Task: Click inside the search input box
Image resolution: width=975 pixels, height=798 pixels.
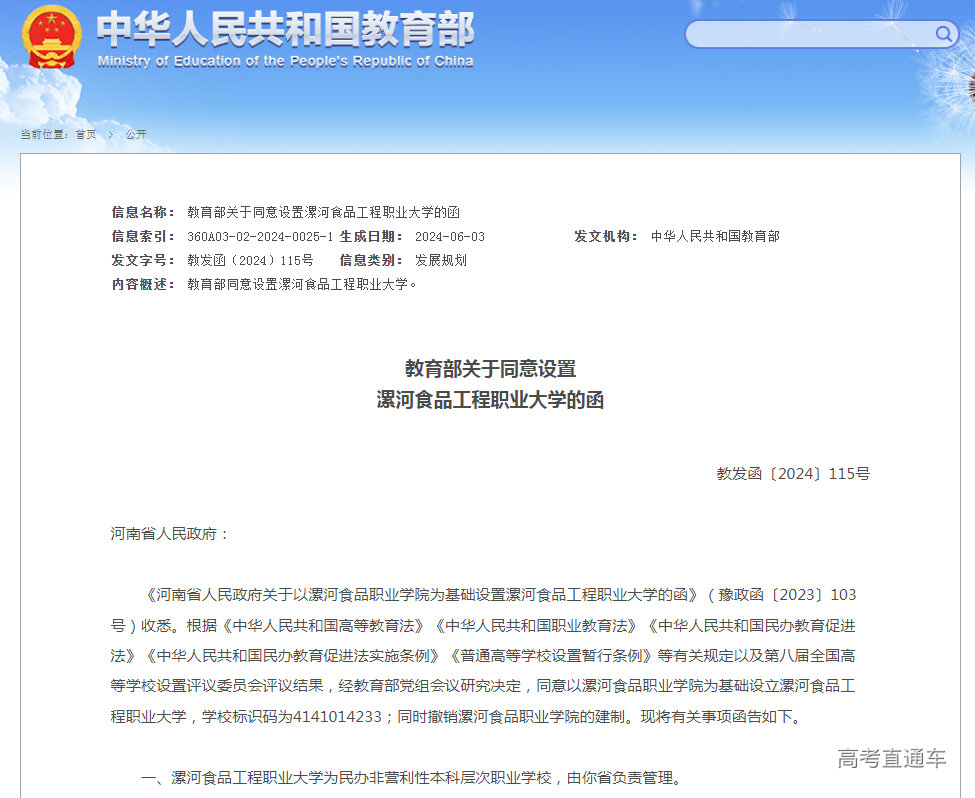Action: point(810,33)
